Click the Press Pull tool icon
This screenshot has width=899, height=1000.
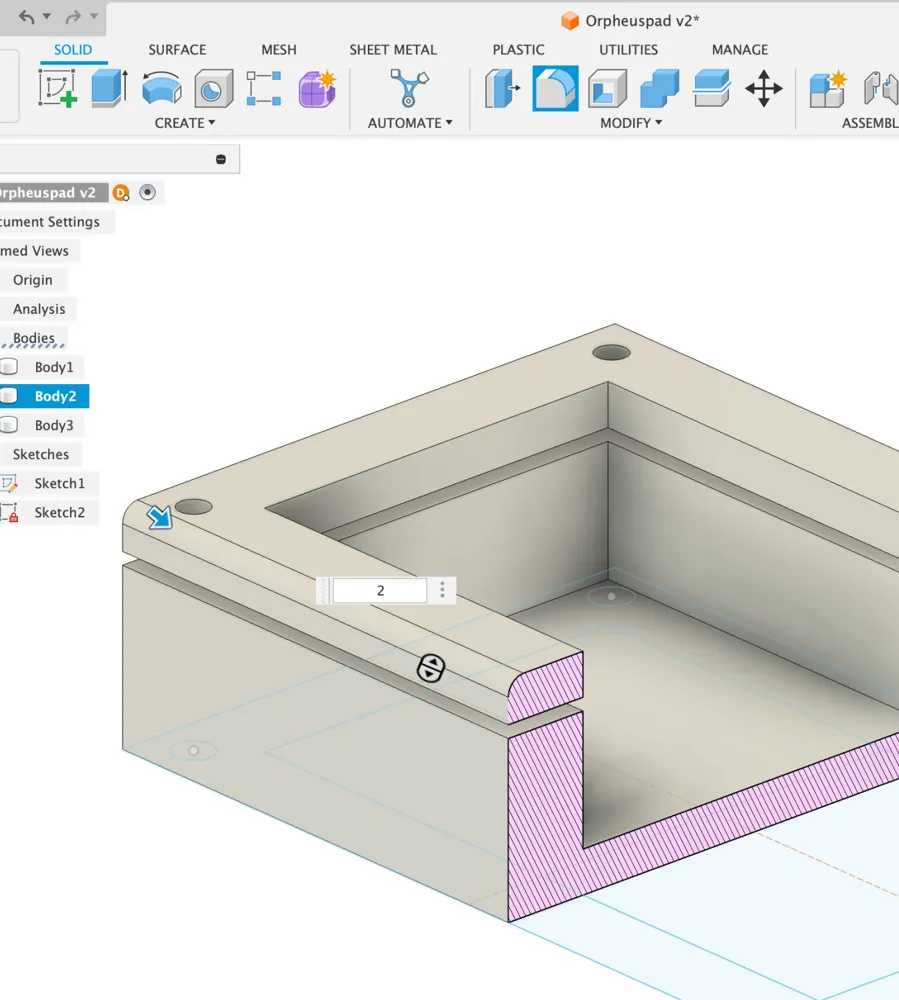(x=503, y=88)
